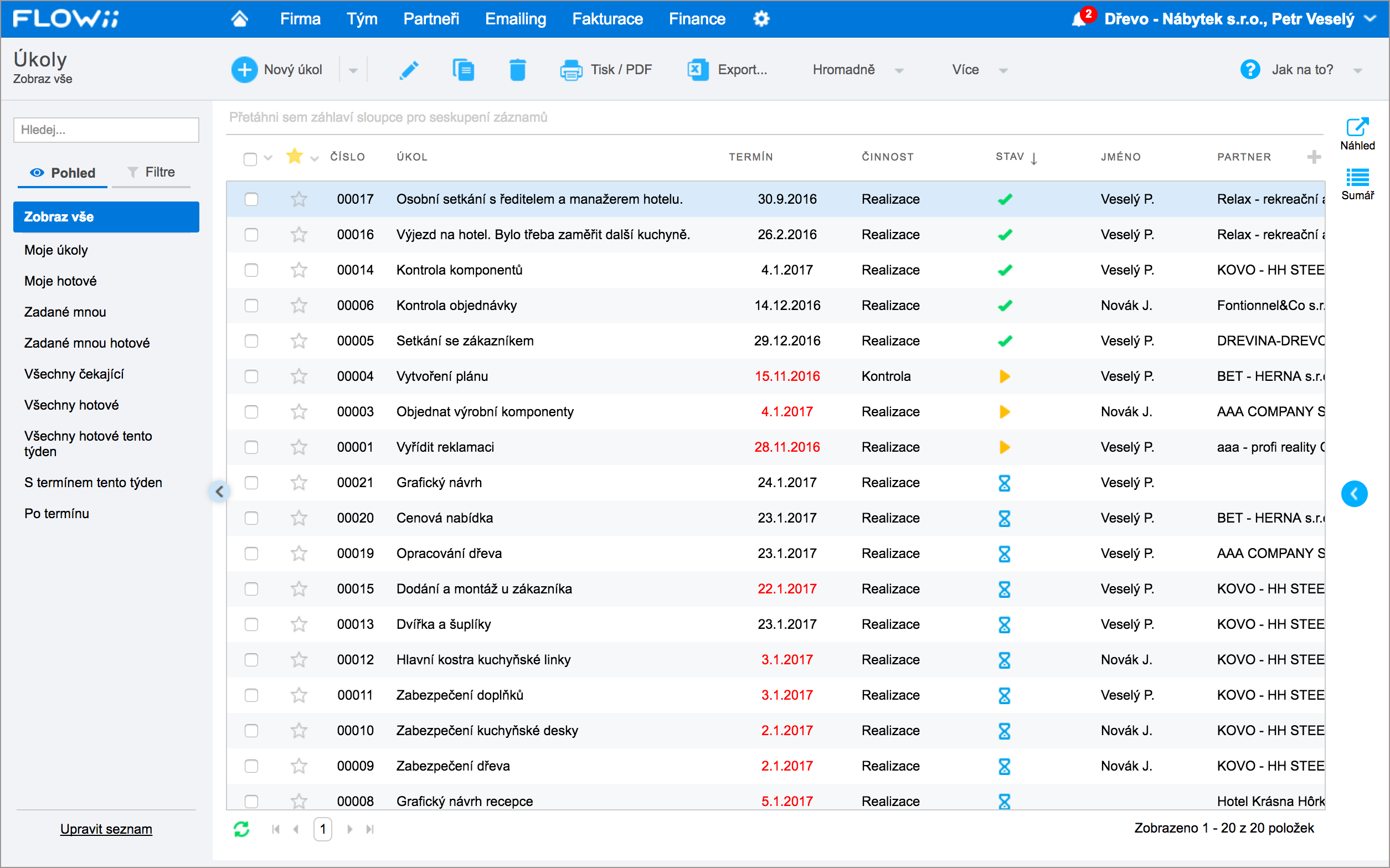Go to last page arrow
Image resolution: width=1390 pixels, height=868 pixels.
click(370, 829)
